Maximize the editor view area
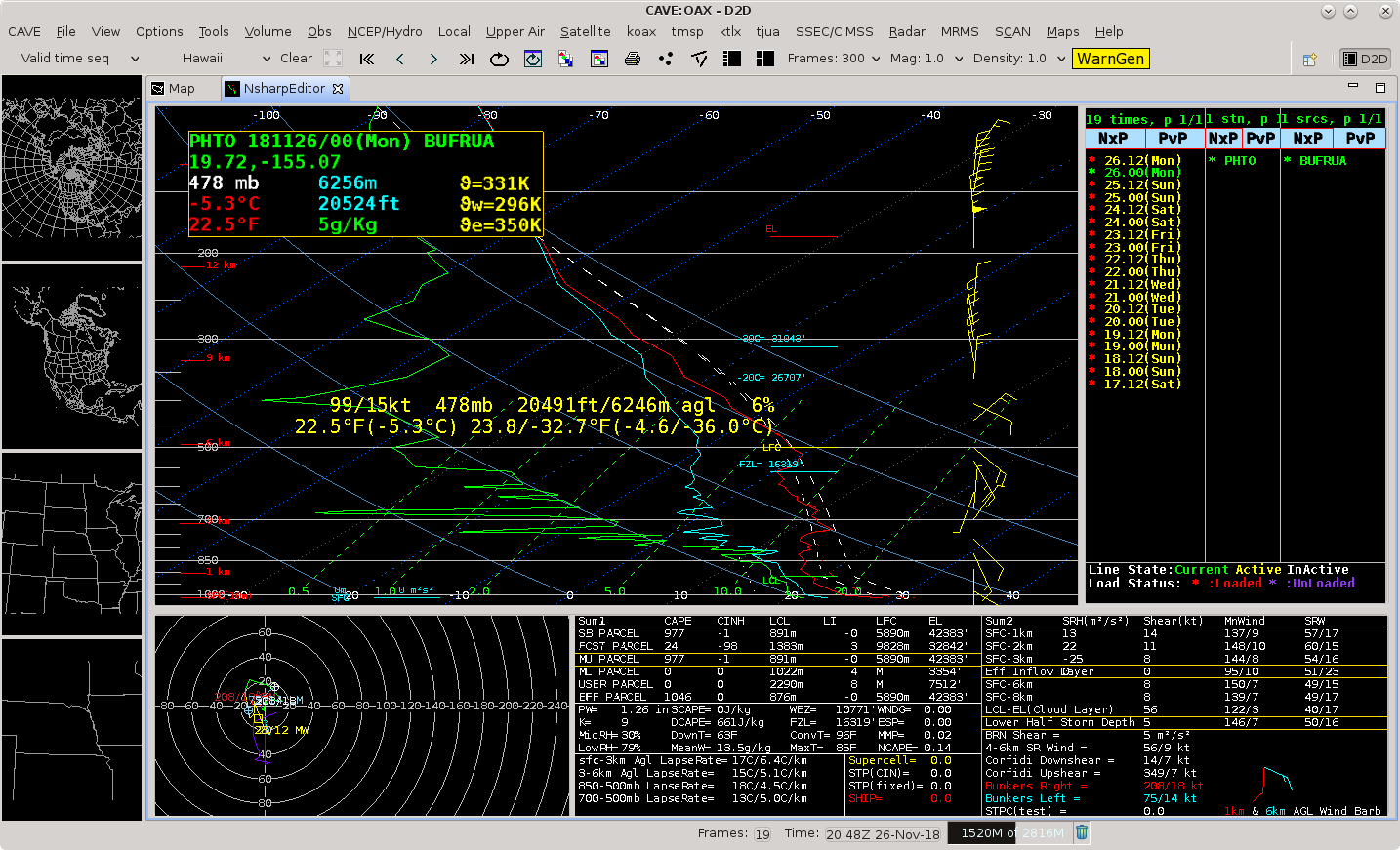1400x850 pixels. tap(1380, 88)
